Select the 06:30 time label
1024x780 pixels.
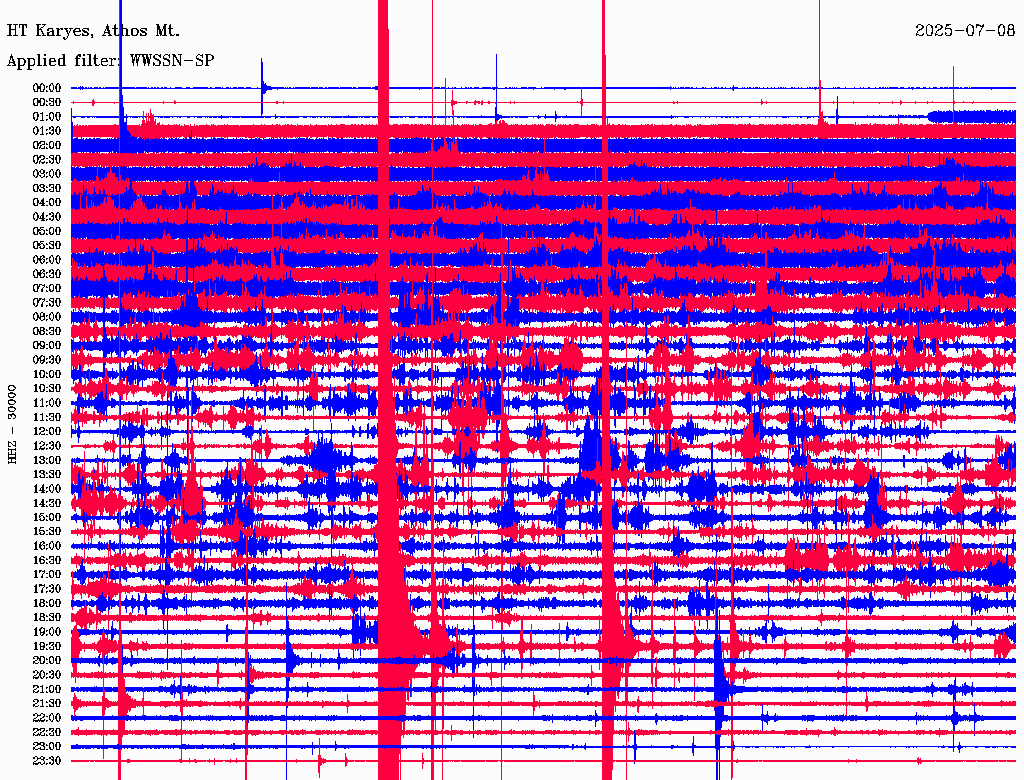click(47, 274)
